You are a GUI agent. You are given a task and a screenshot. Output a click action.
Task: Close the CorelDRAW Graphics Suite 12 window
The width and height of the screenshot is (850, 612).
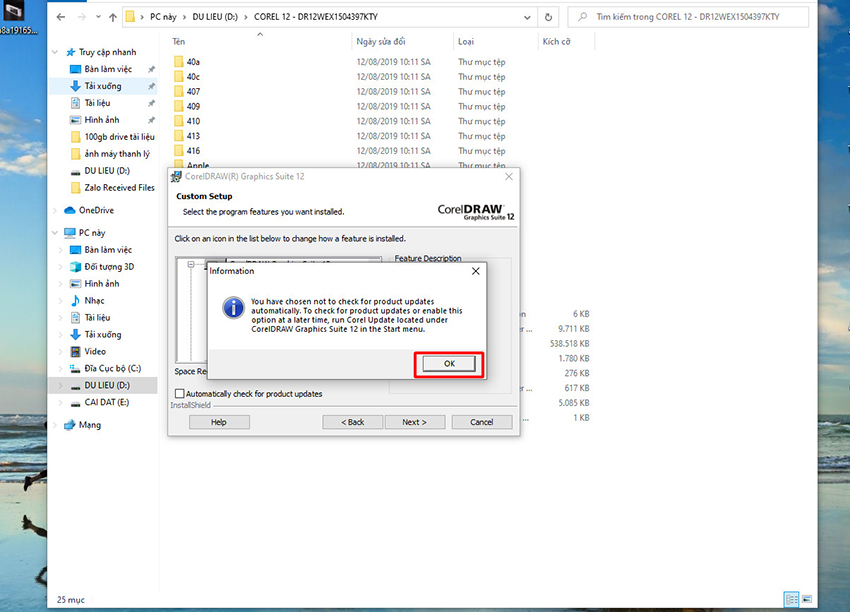(x=508, y=177)
